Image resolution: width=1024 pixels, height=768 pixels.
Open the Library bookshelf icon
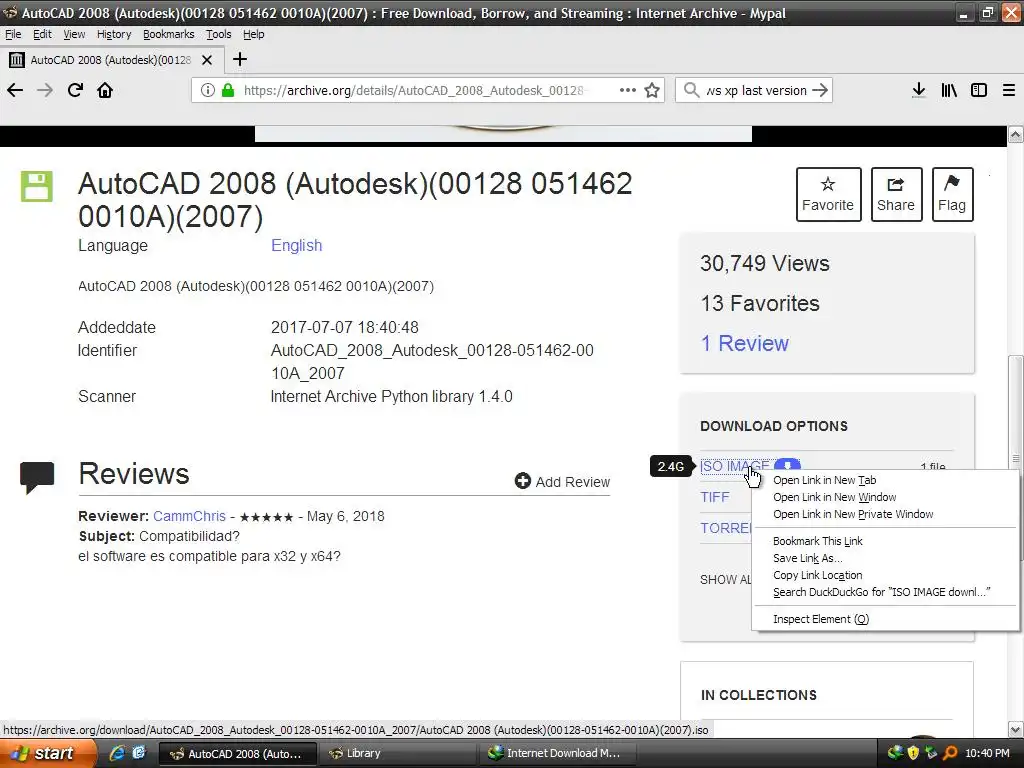[x=949, y=90]
